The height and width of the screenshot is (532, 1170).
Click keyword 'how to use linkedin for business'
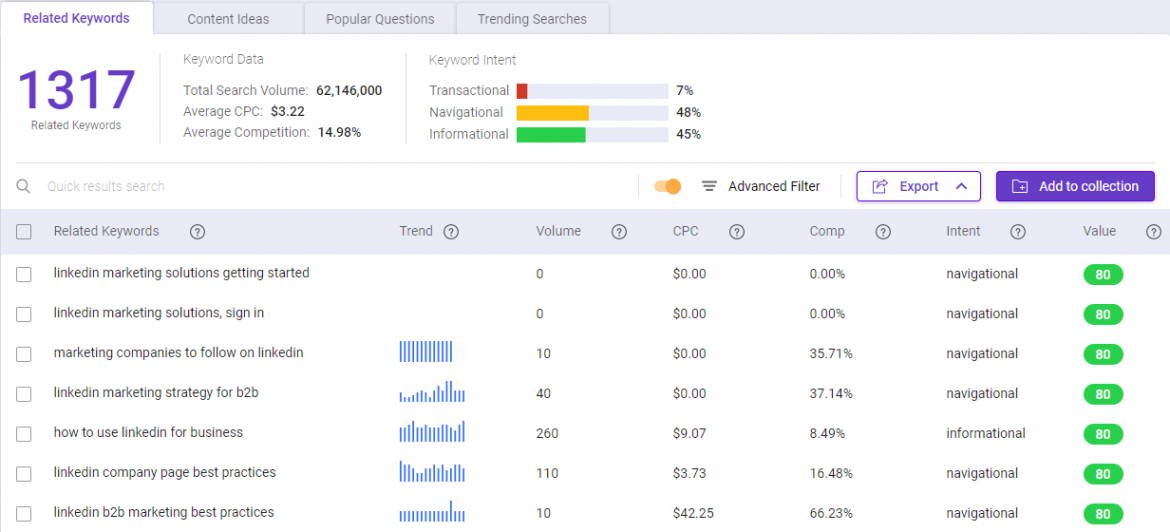point(148,432)
